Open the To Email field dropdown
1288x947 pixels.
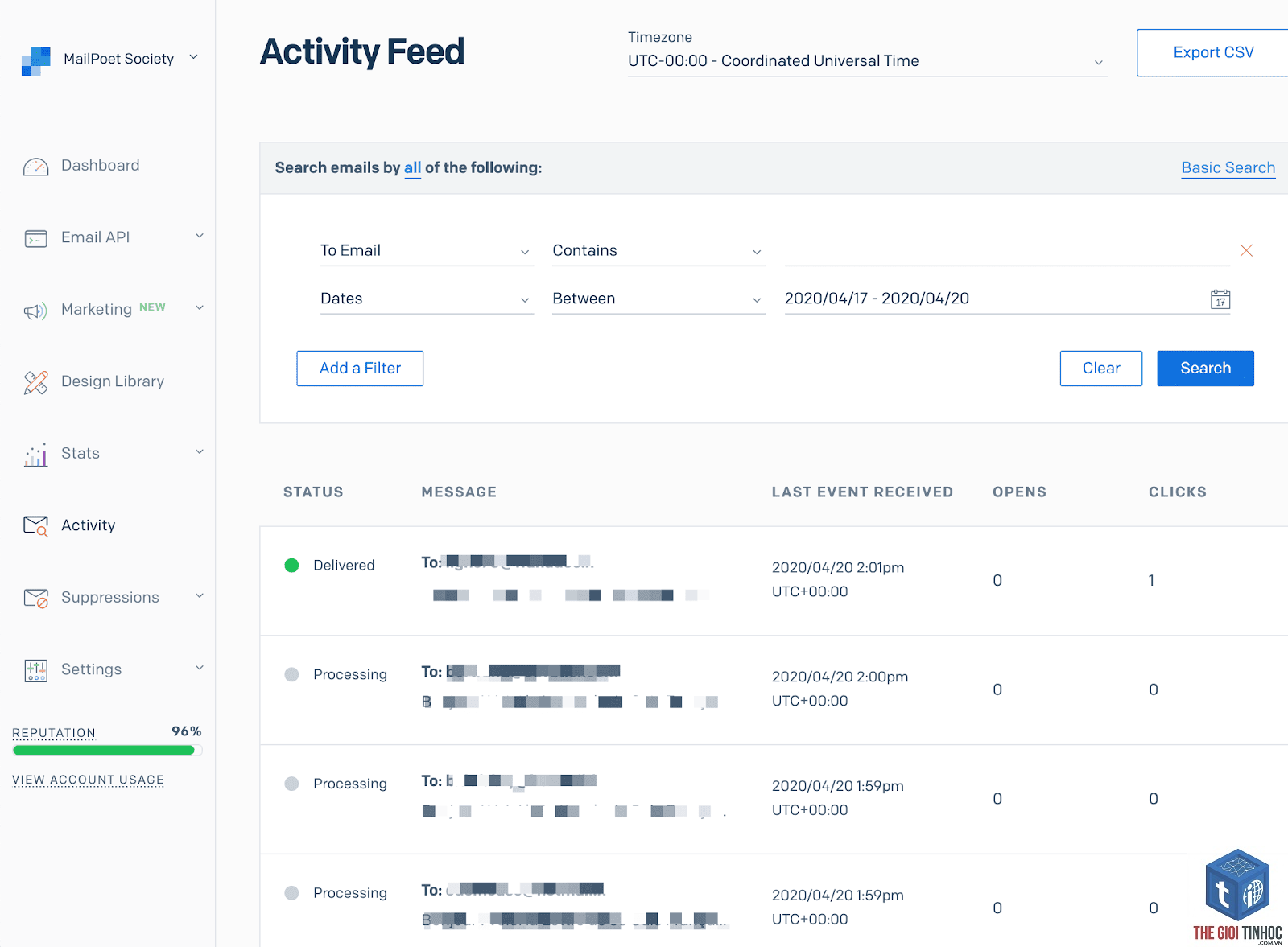(x=427, y=251)
